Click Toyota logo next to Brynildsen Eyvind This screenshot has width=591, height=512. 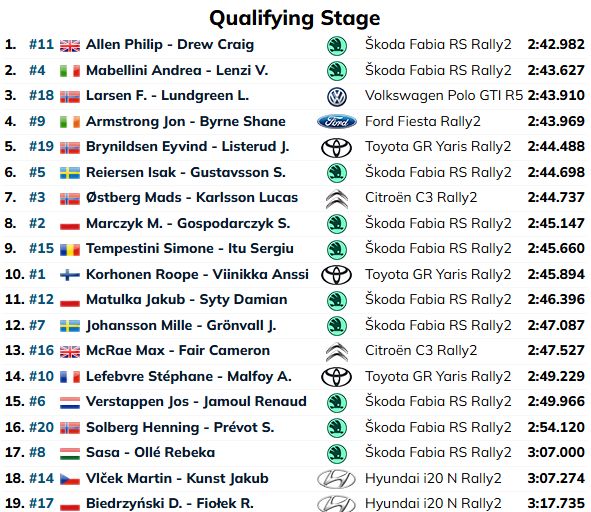pyautogui.click(x=337, y=147)
